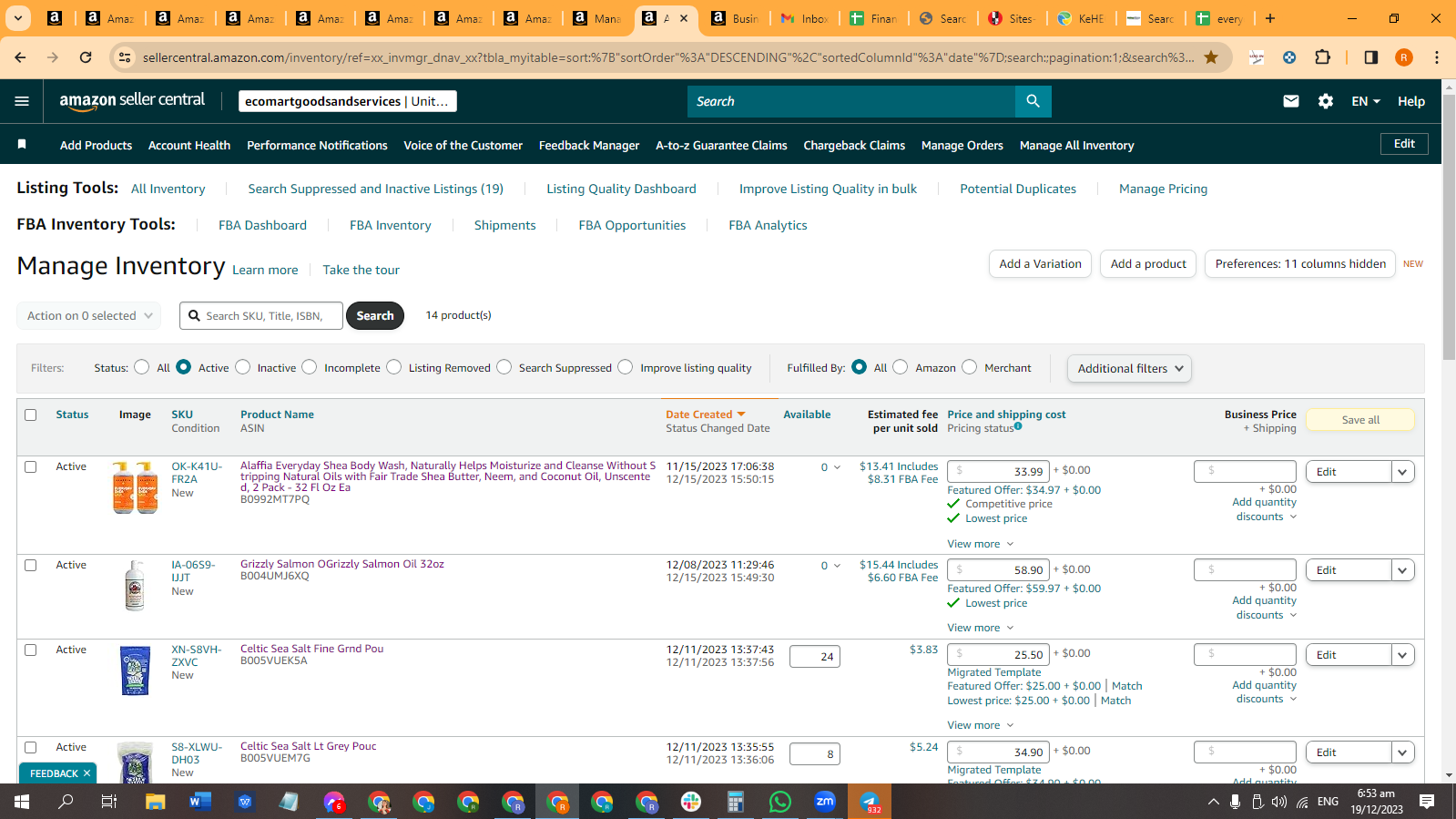1456x819 pixels.
Task: Open Add Products in navigation bar
Action: (96, 146)
